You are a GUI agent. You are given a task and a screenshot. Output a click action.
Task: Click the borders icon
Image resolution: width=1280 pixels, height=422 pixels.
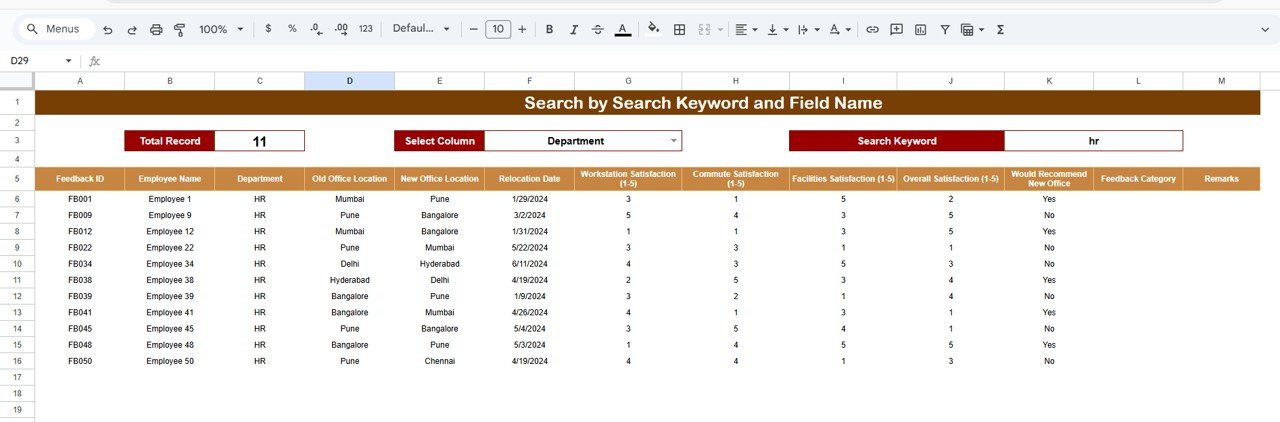679,30
